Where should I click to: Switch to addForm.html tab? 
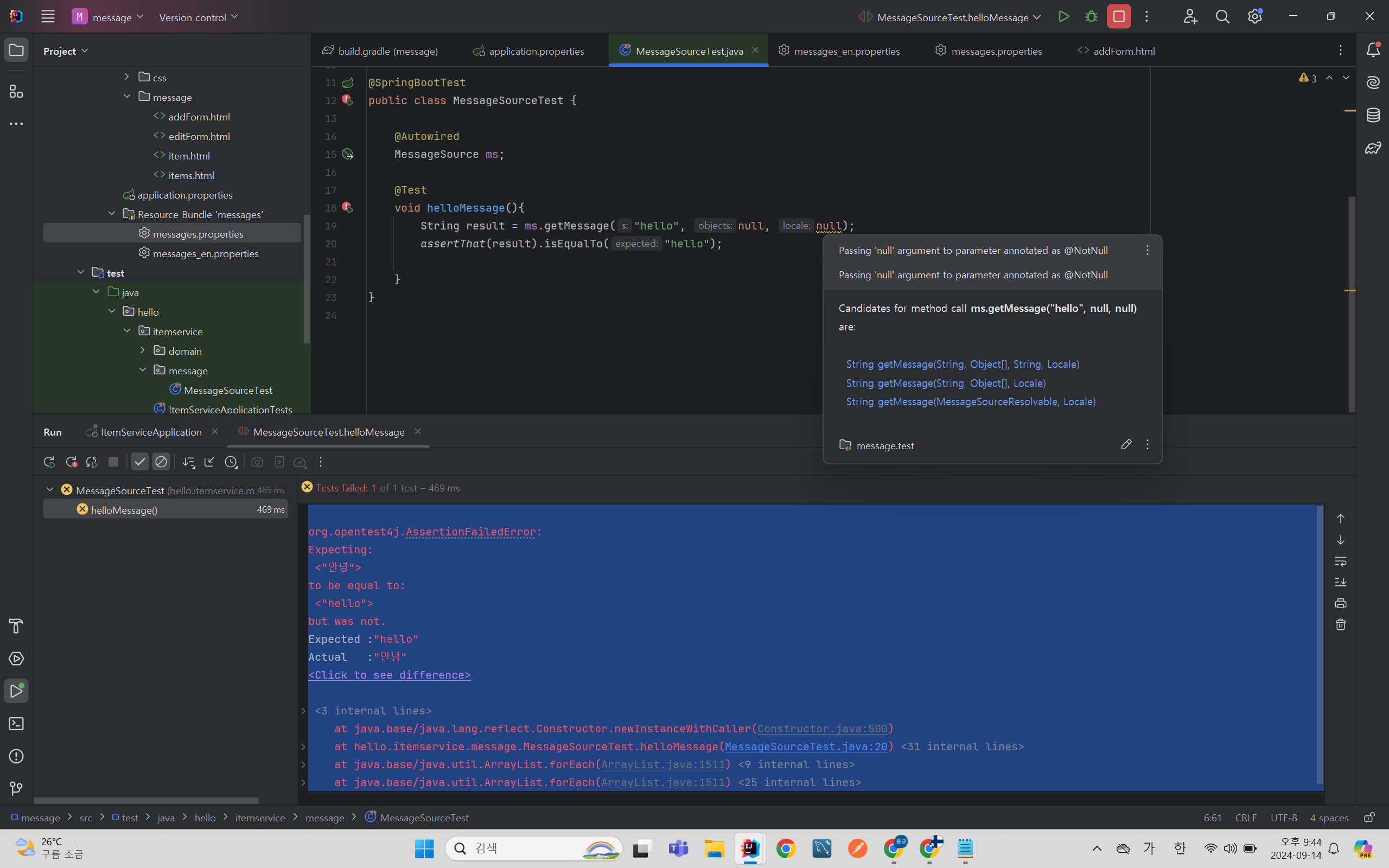click(1117, 51)
